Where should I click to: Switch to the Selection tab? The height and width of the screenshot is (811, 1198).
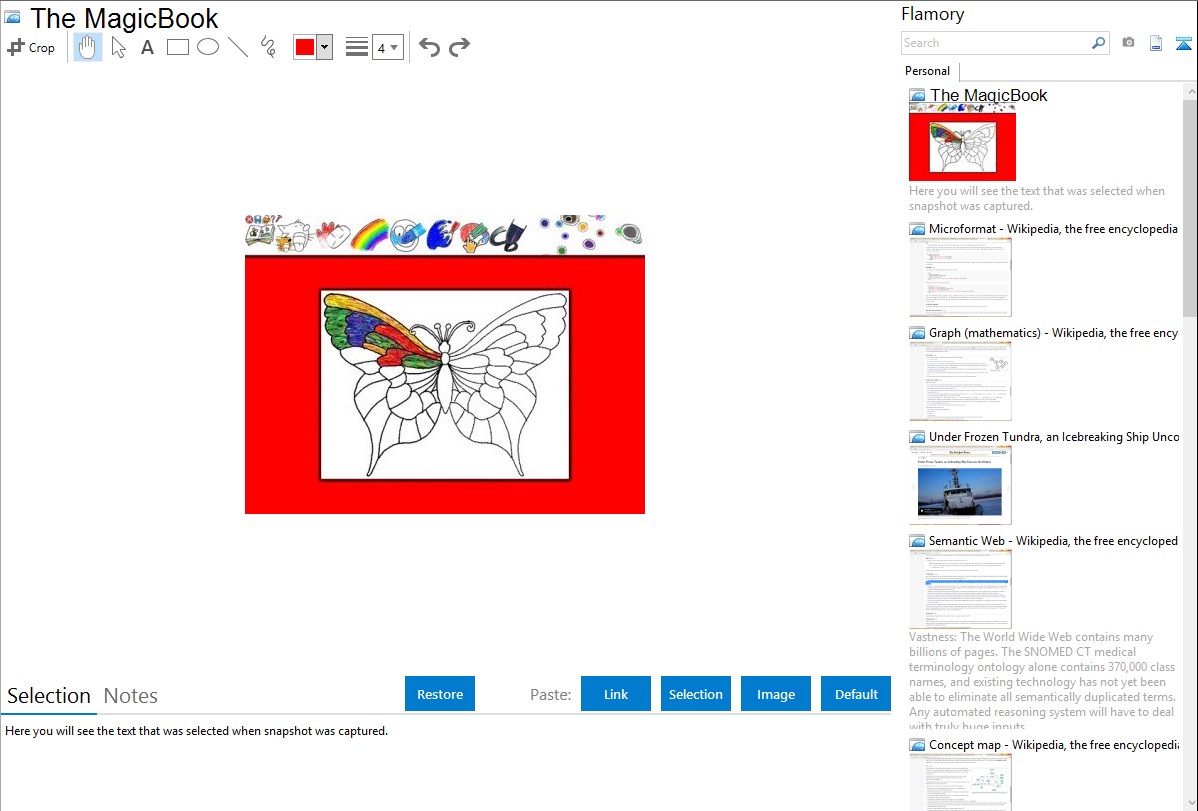coord(49,696)
